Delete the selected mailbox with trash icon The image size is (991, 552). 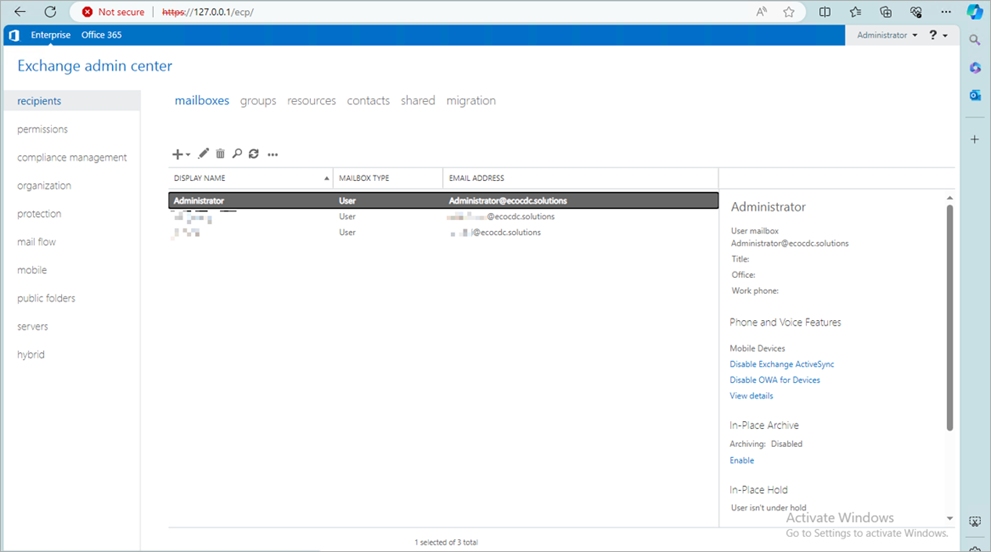point(221,154)
